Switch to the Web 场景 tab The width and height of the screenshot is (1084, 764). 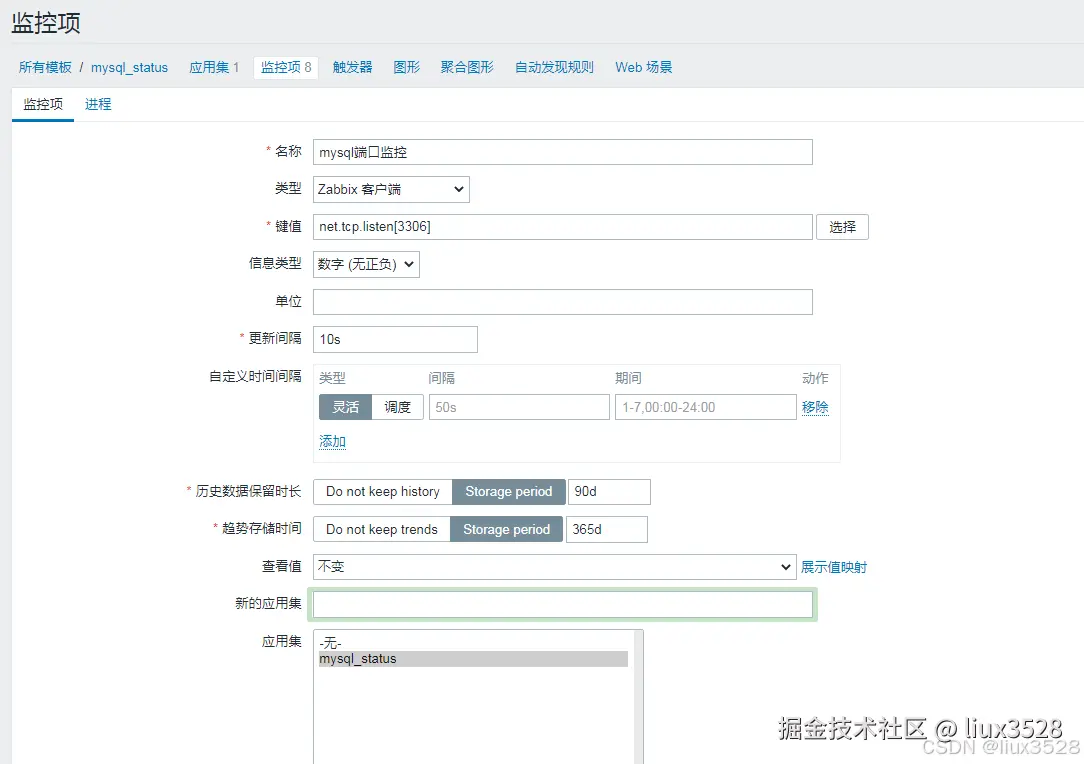pyautogui.click(x=643, y=67)
